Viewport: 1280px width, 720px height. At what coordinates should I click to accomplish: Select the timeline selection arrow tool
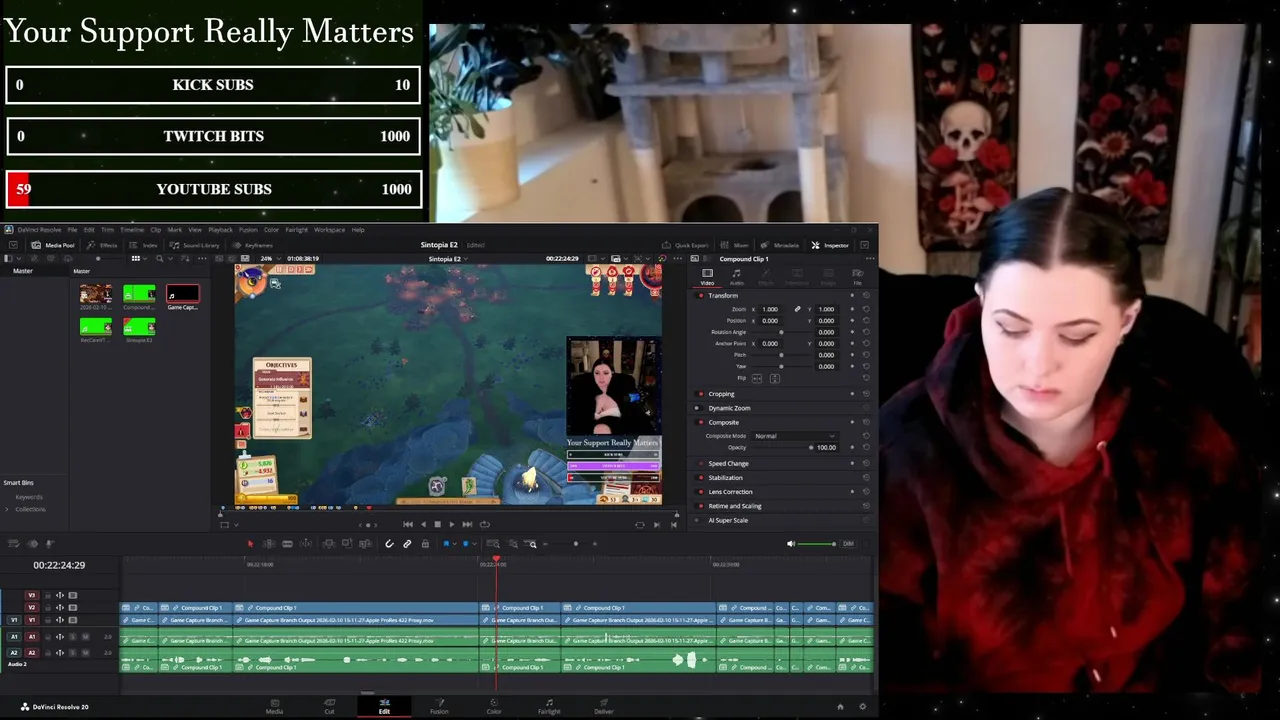click(x=251, y=544)
